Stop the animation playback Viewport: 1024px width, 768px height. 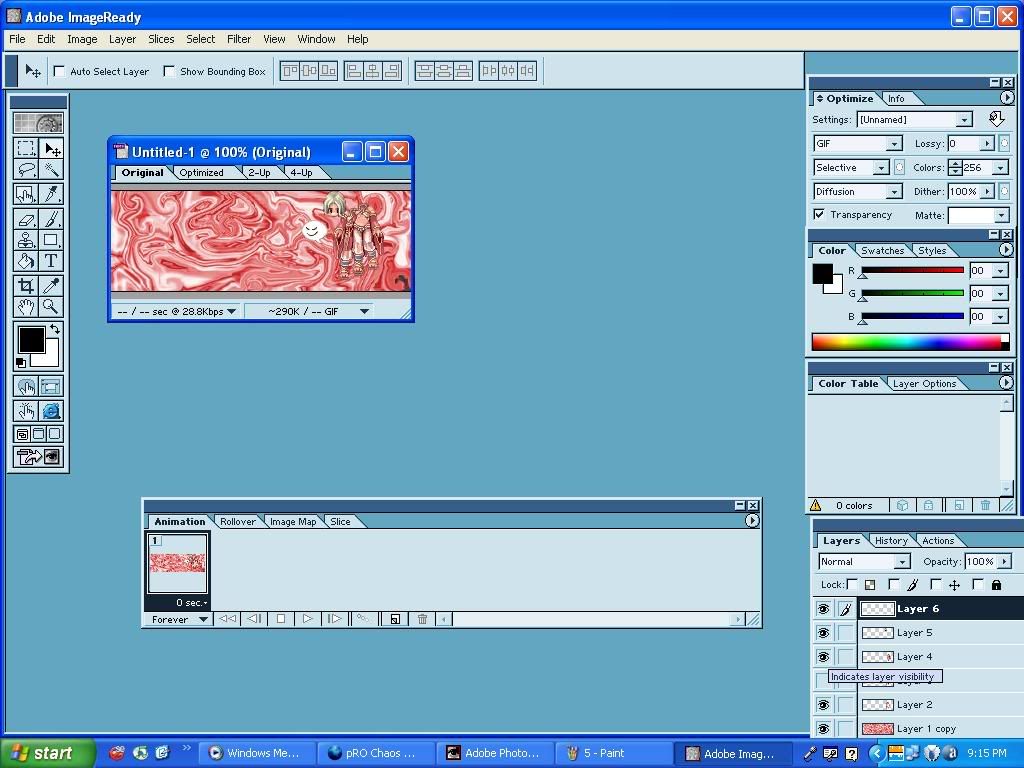(x=281, y=618)
